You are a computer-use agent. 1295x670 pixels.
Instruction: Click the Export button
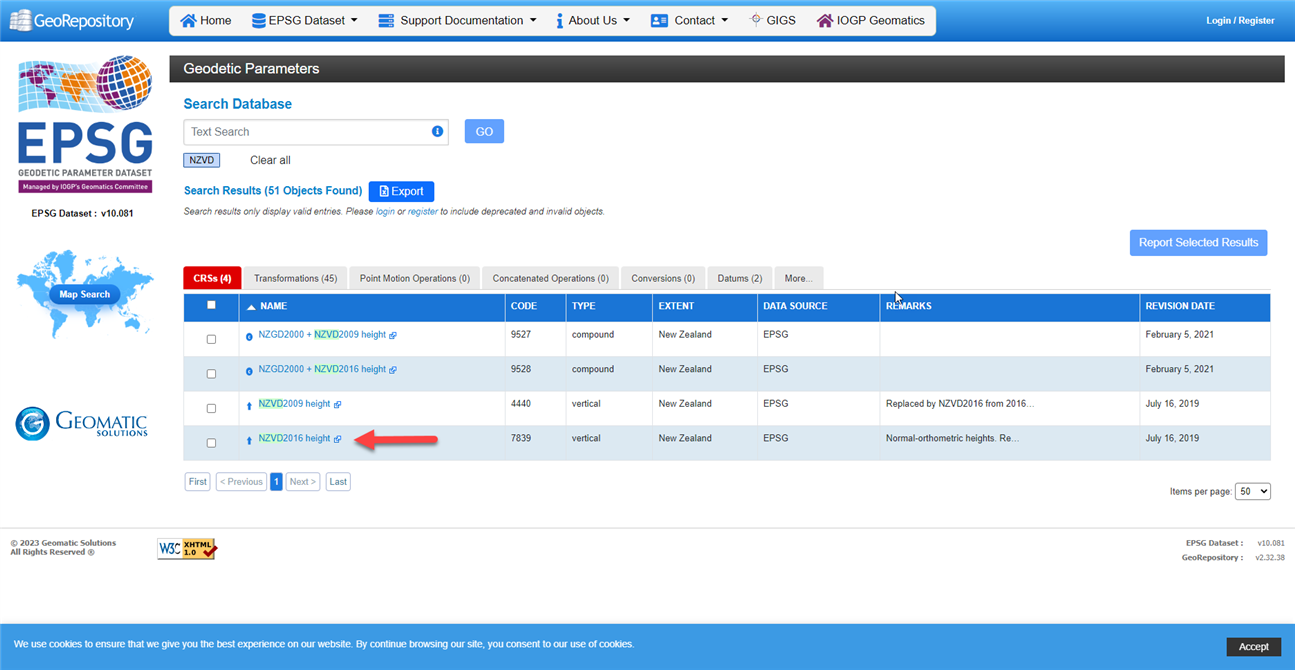(401, 191)
